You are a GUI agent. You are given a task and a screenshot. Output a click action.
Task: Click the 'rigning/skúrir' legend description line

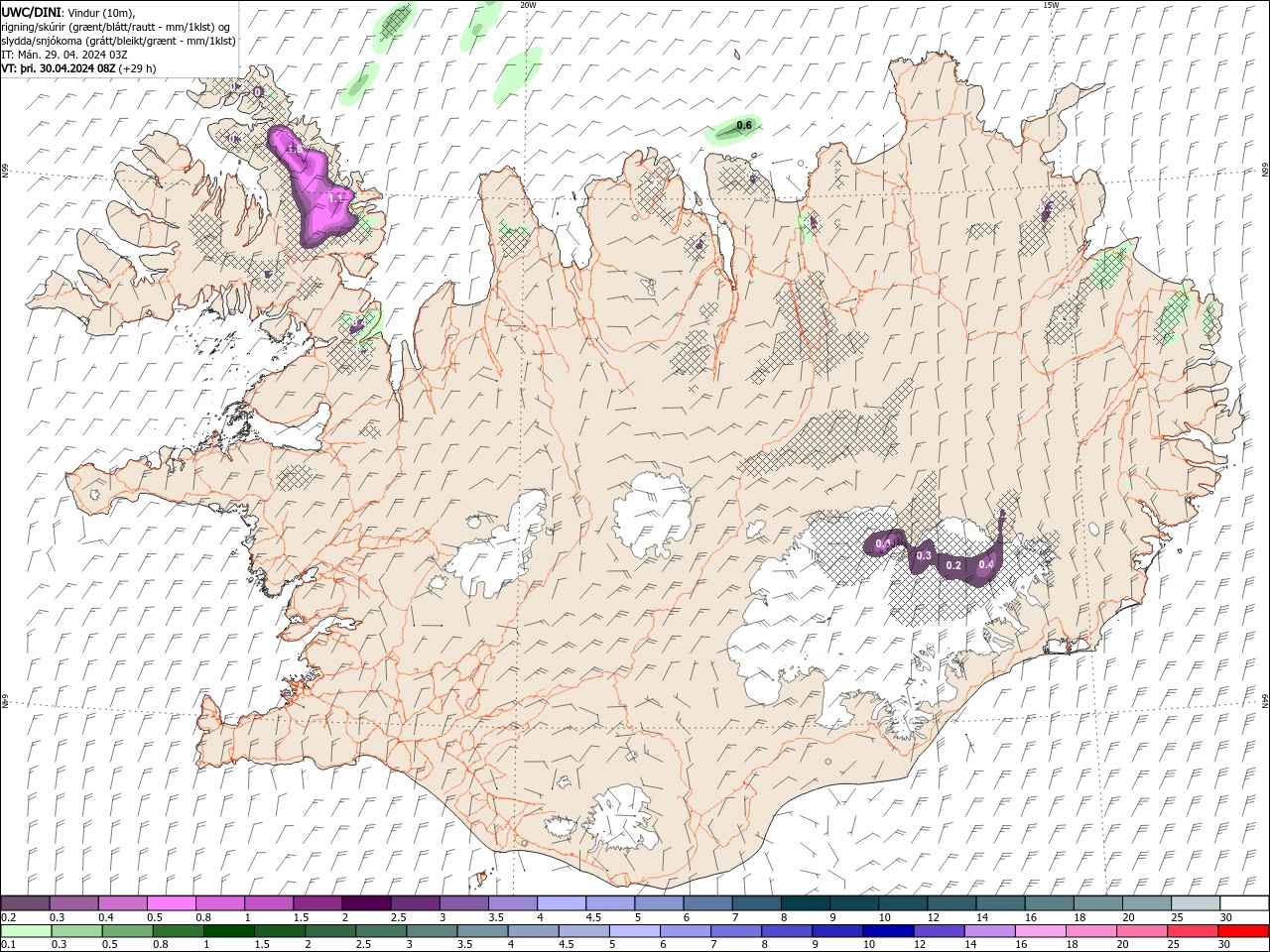116,26
